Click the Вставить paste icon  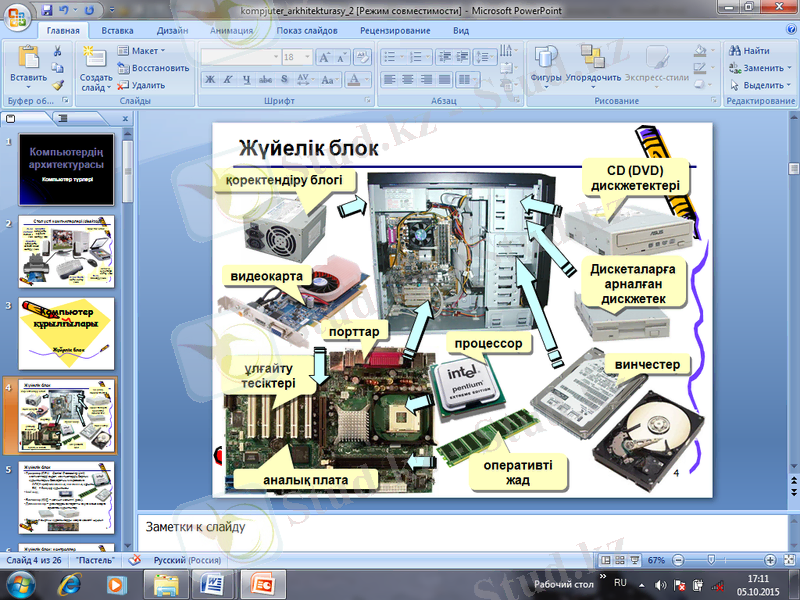27,56
